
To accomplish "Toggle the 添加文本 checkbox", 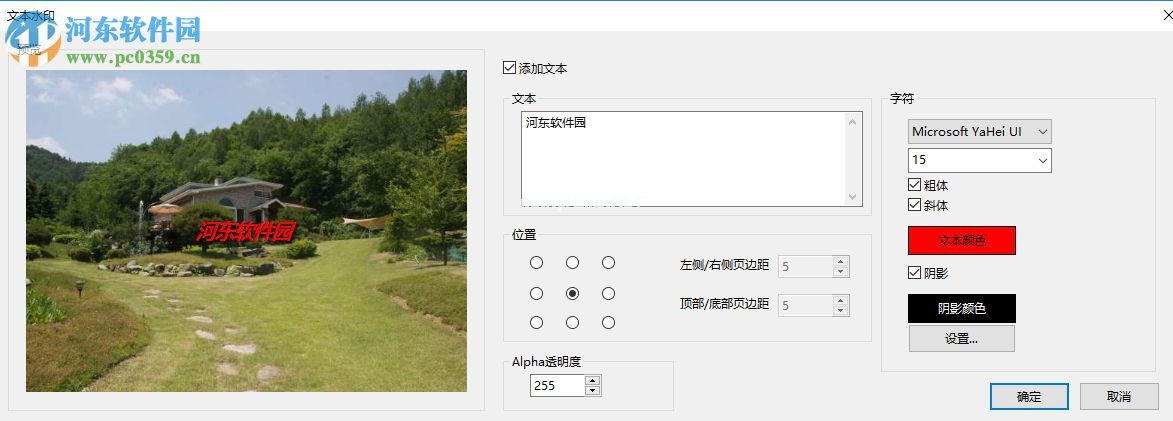I will coord(509,68).
